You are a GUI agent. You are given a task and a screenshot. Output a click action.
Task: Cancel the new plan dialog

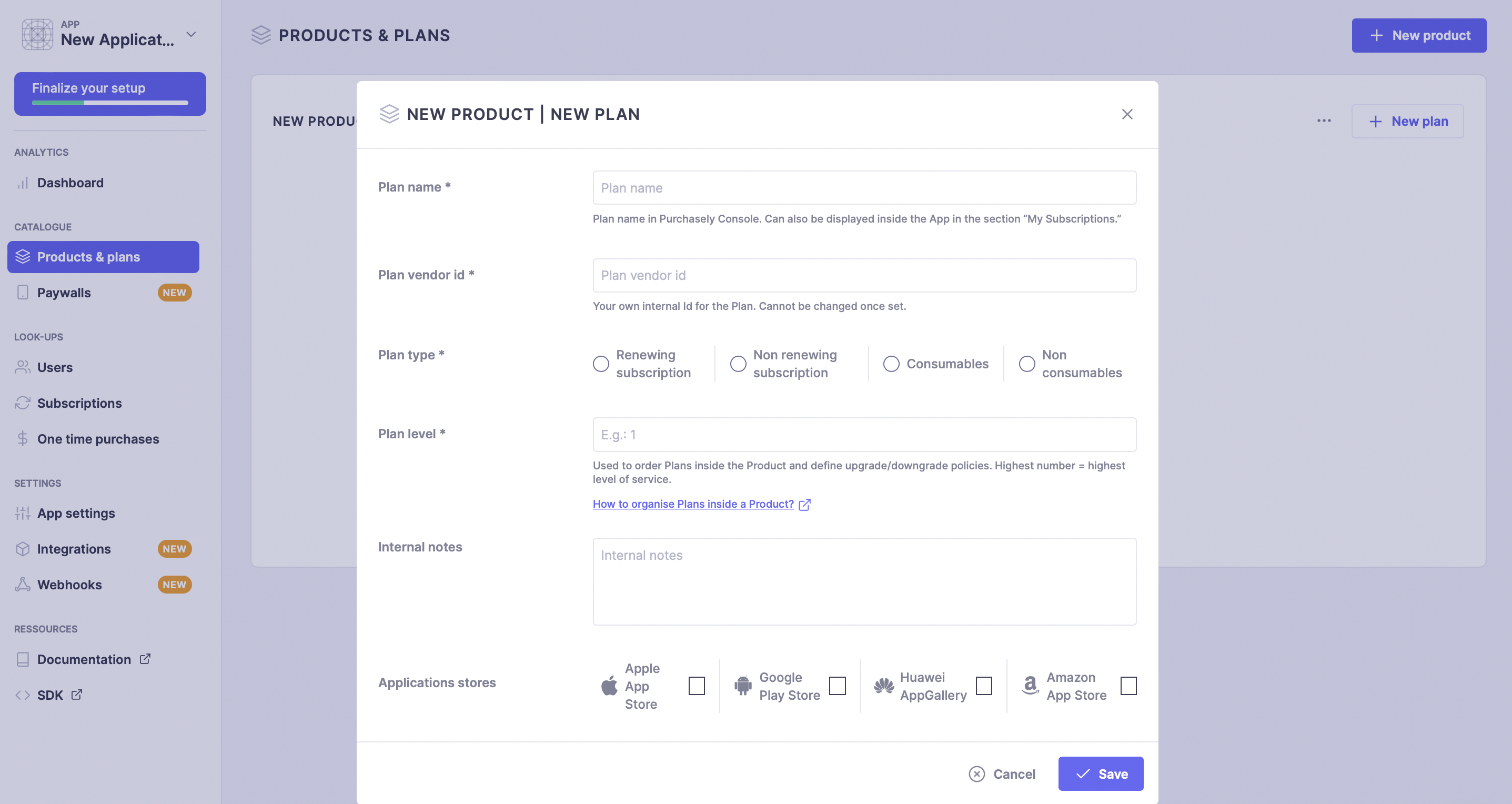tap(1002, 773)
